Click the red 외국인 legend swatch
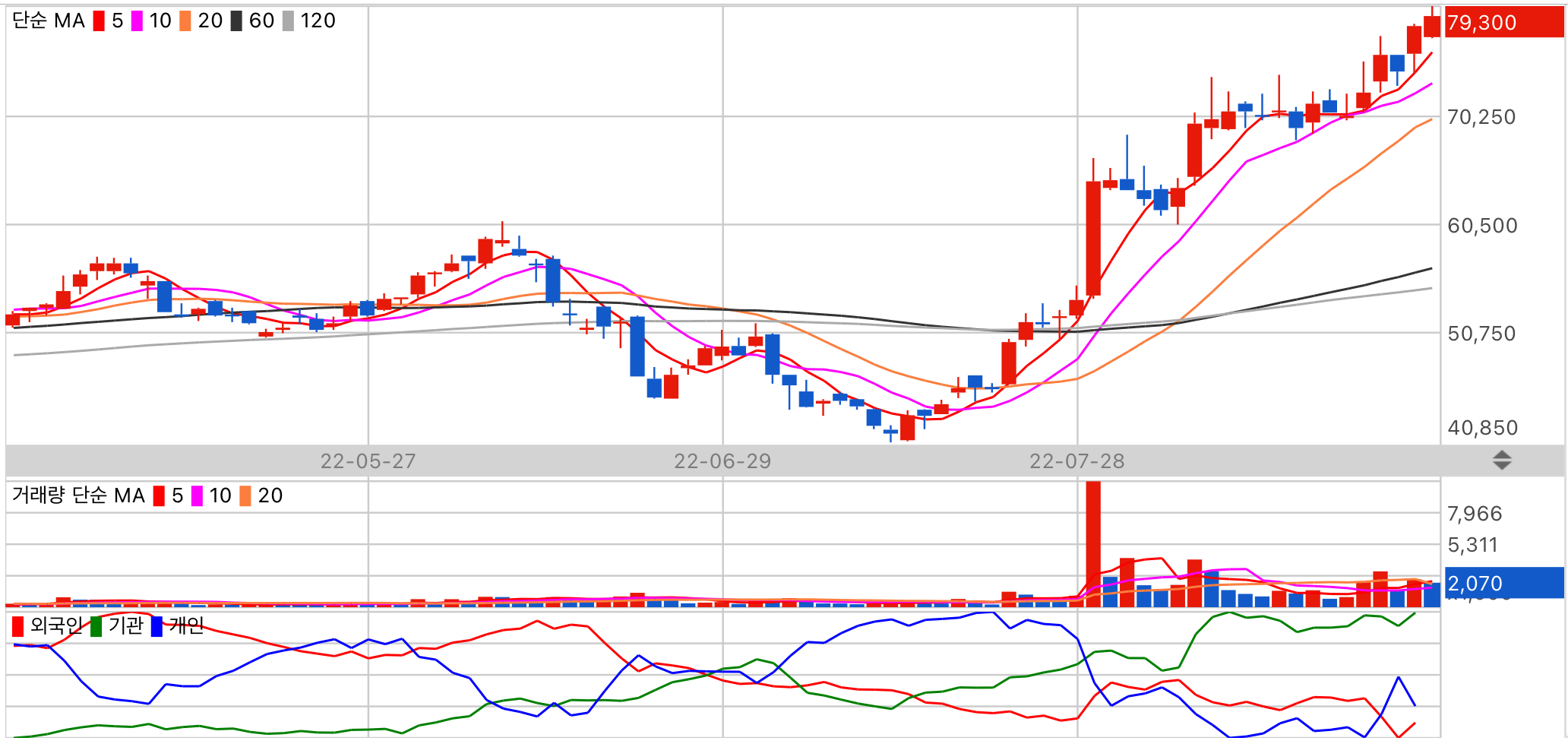 click(18, 627)
